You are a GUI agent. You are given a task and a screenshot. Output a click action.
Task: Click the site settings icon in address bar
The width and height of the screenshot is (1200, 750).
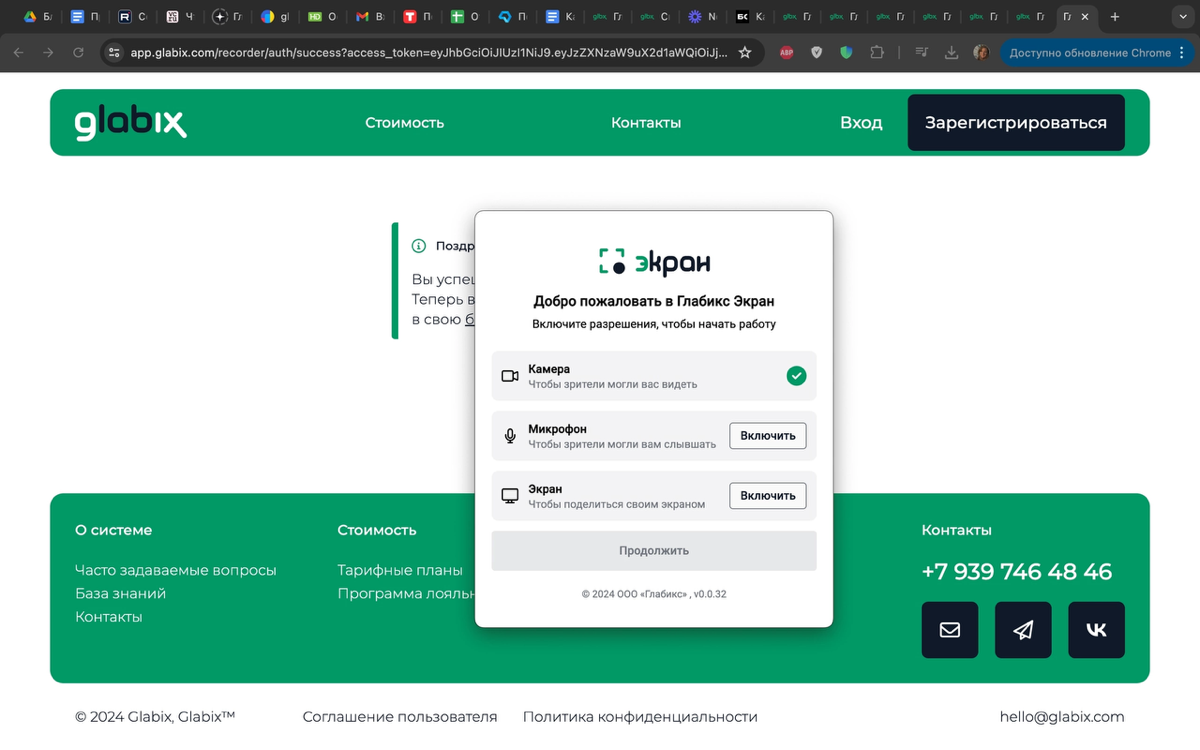114,53
